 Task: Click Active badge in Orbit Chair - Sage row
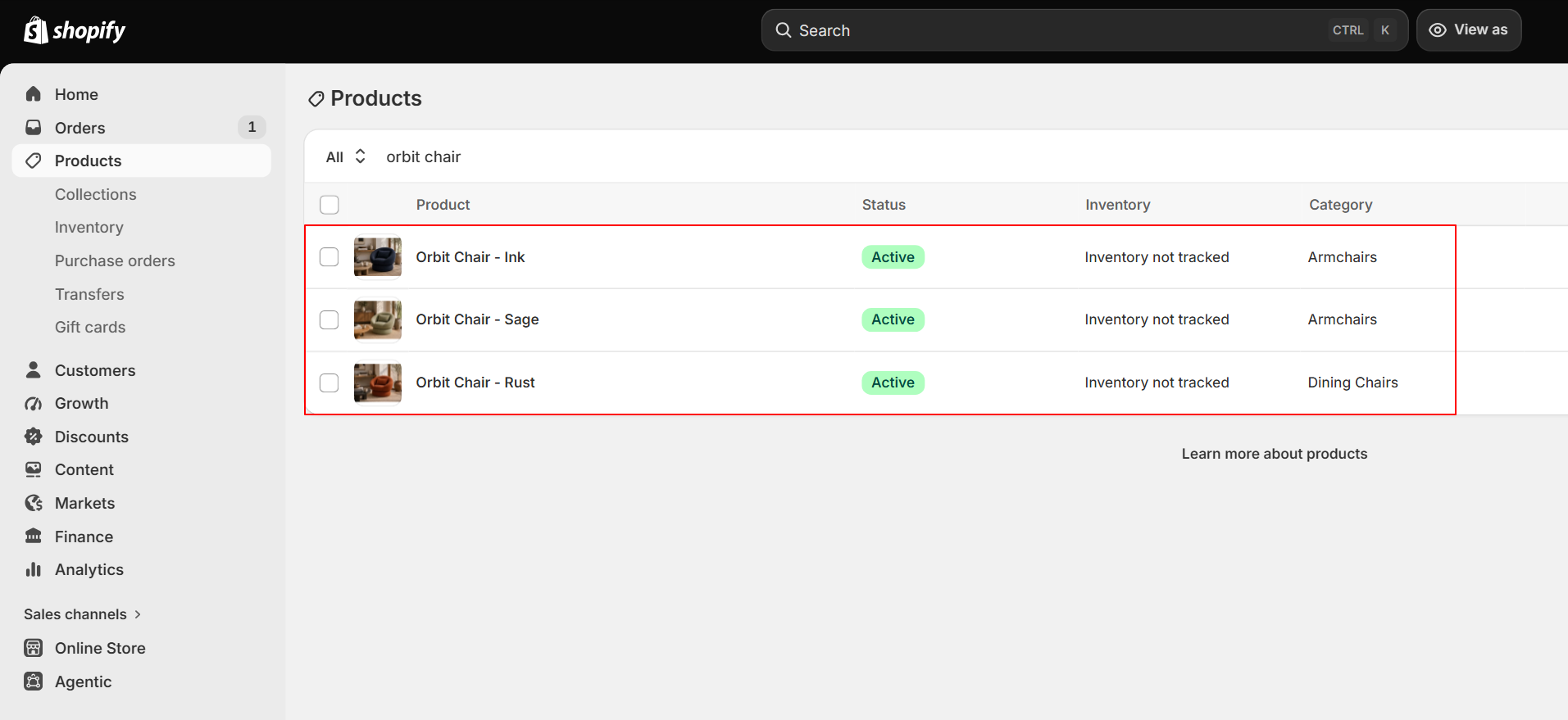893,319
